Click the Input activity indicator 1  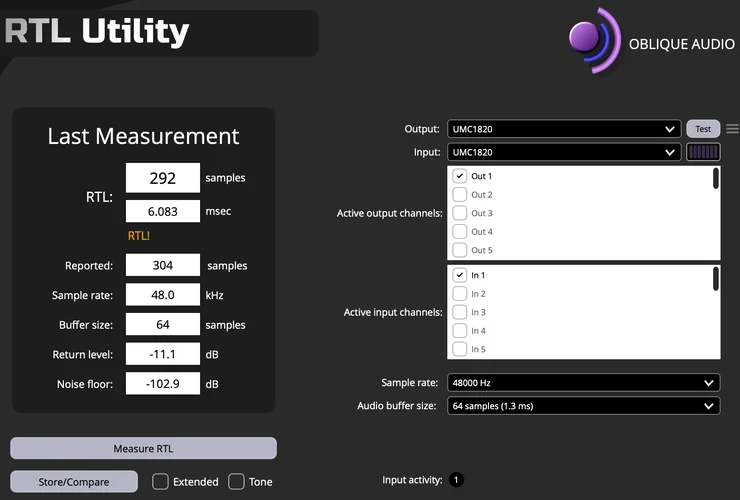[x=456, y=480]
